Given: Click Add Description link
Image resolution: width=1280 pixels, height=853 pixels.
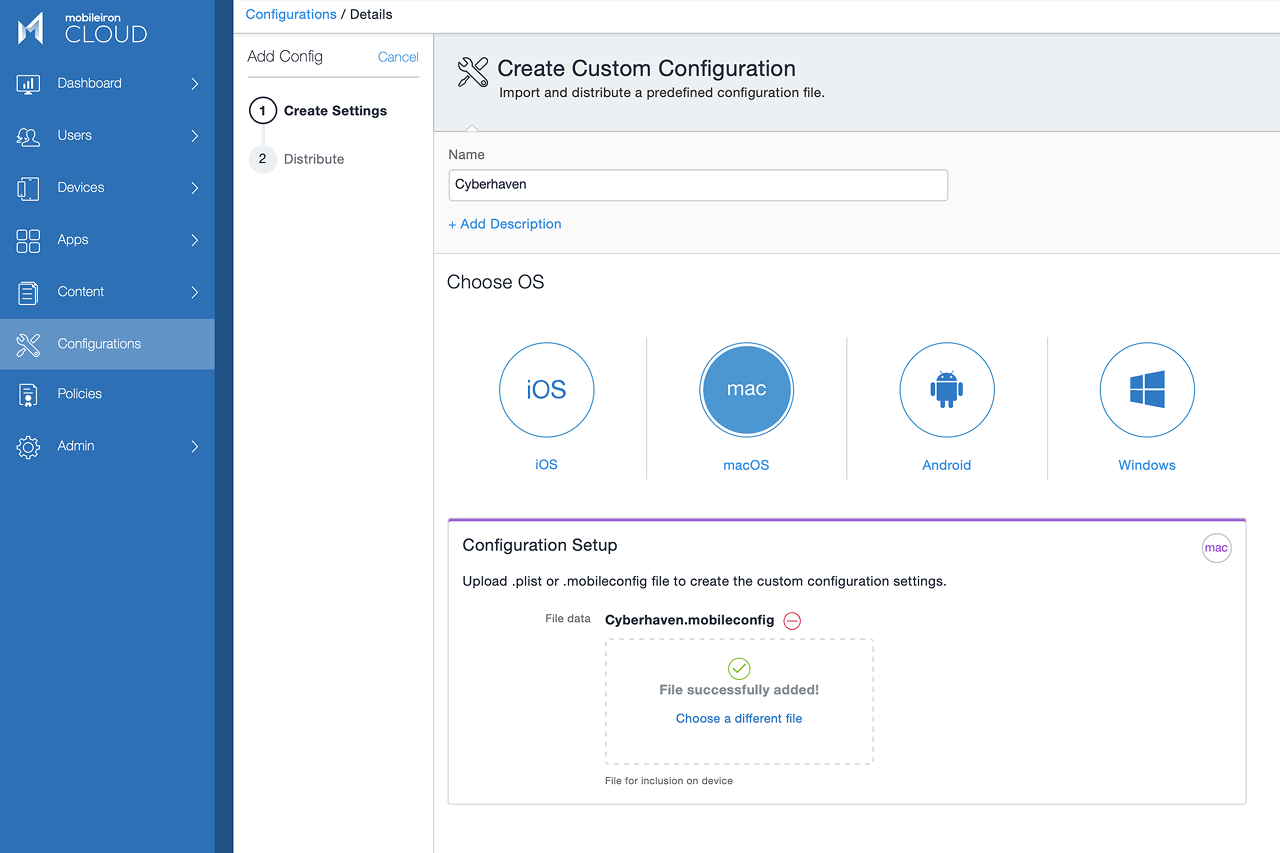Looking at the screenshot, I should coord(505,224).
